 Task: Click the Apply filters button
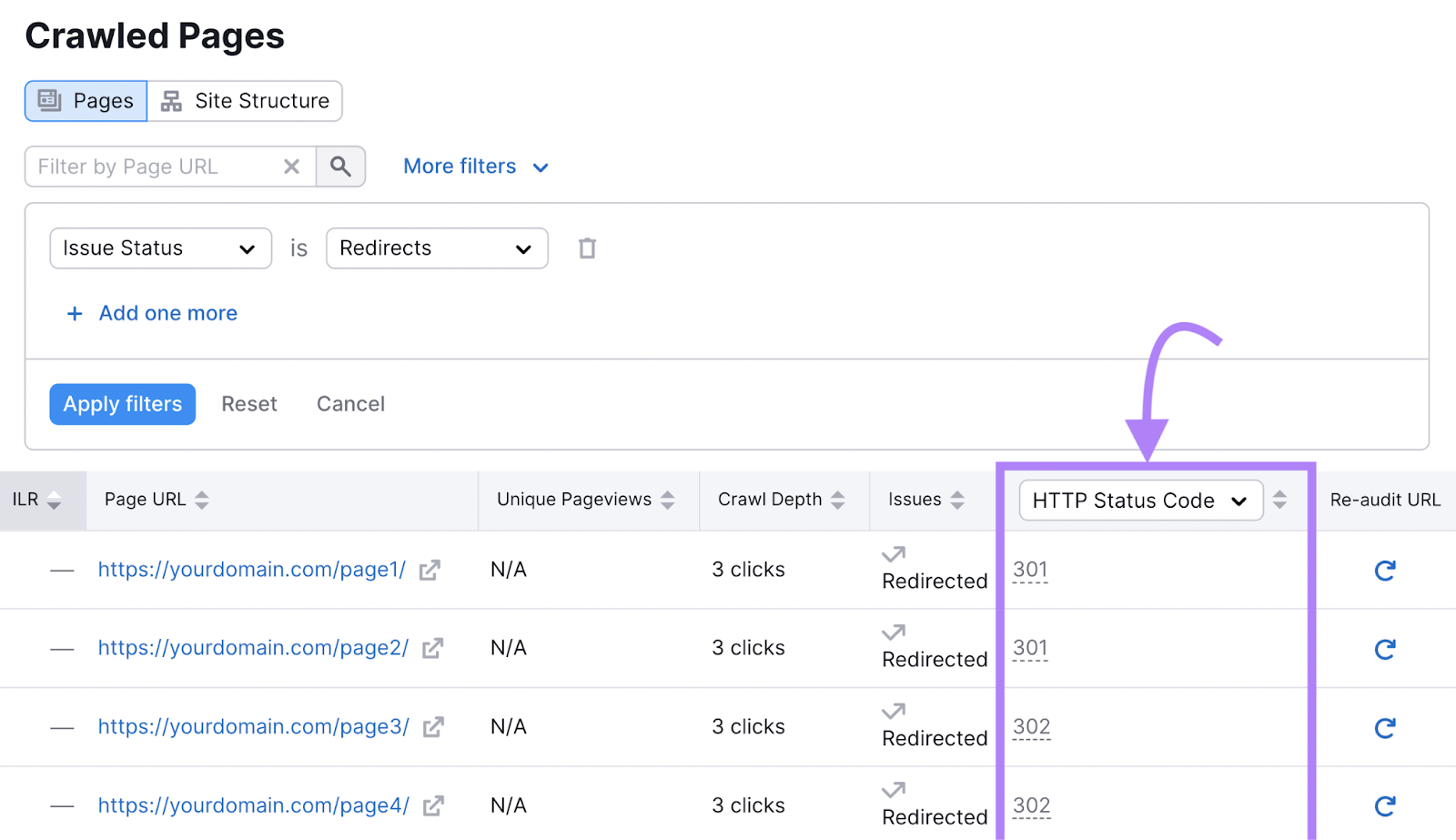click(122, 404)
